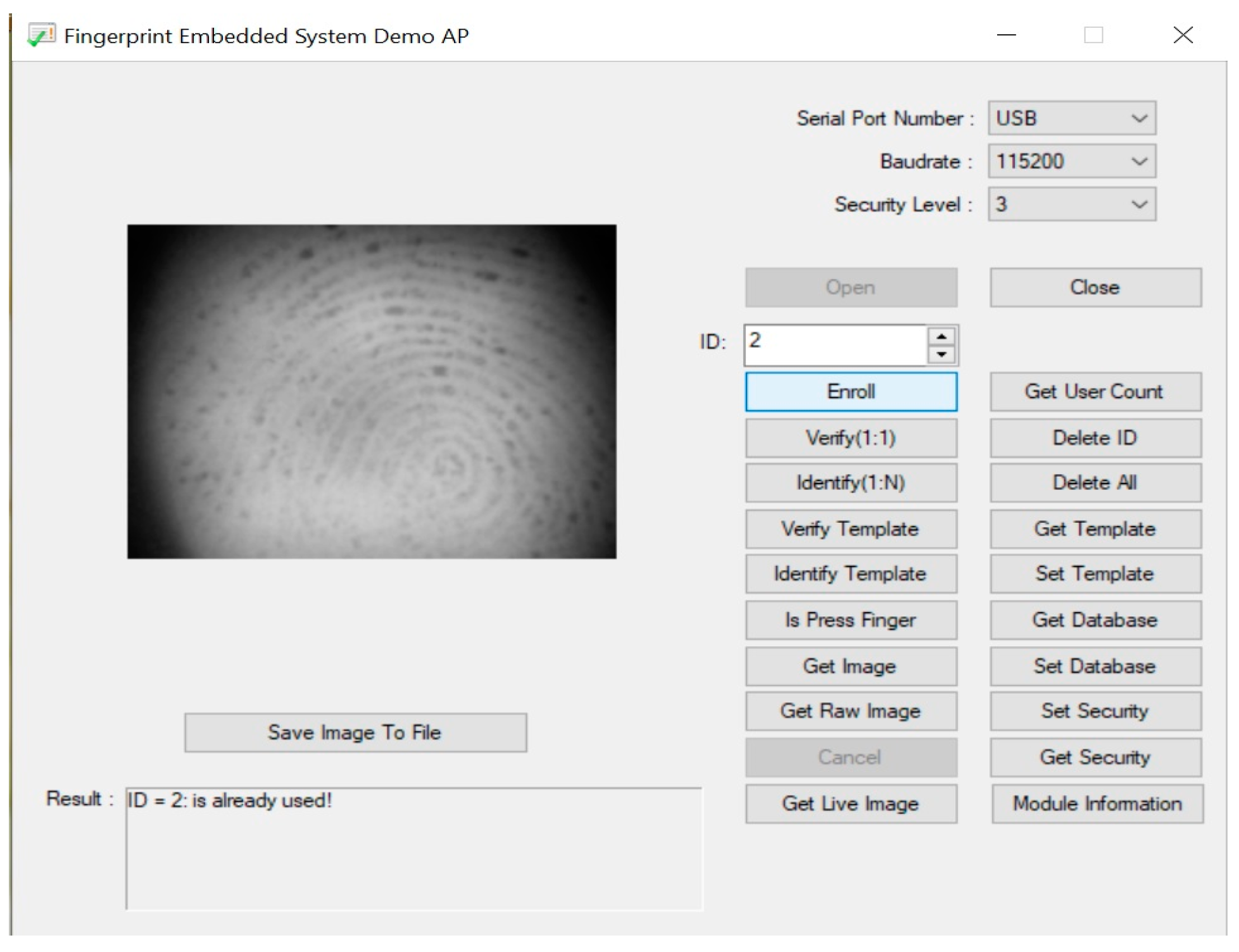Start Get Live Image
The width and height of the screenshot is (1239, 952).
click(850, 804)
